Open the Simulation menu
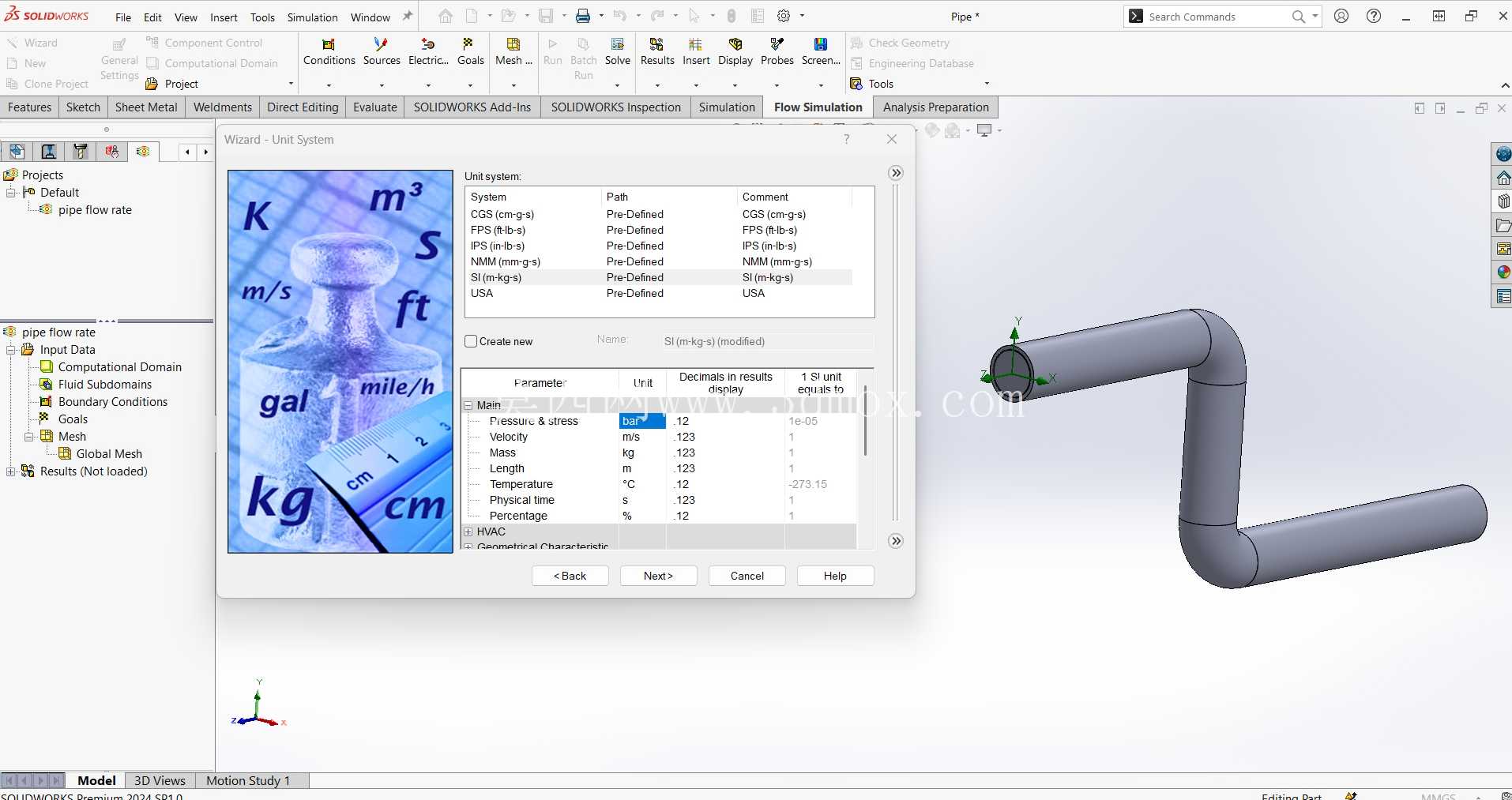Image resolution: width=1512 pixels, height=800 pixels. point(312,17)
